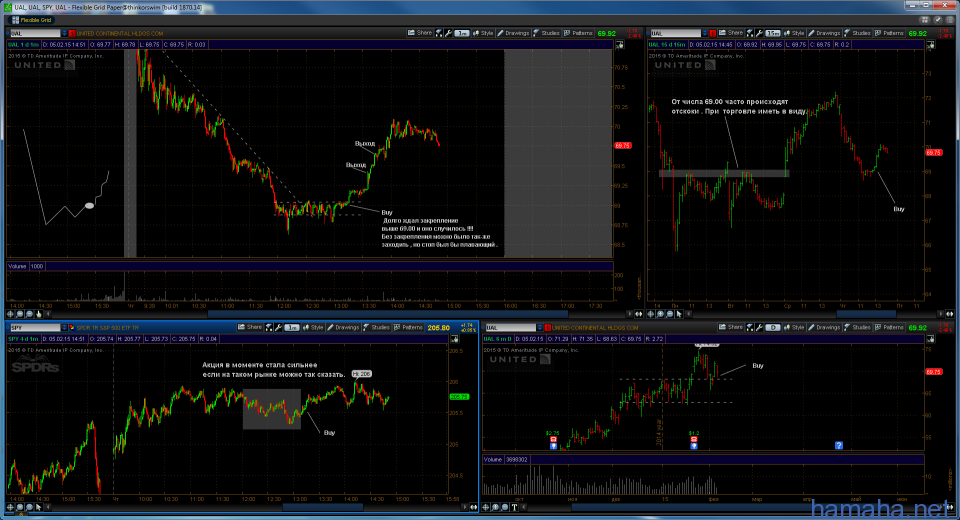Viewport: 960px width, 520px height.
Task: Click snapshot icon in bottom-right chart corner
Action: point(931,339)
